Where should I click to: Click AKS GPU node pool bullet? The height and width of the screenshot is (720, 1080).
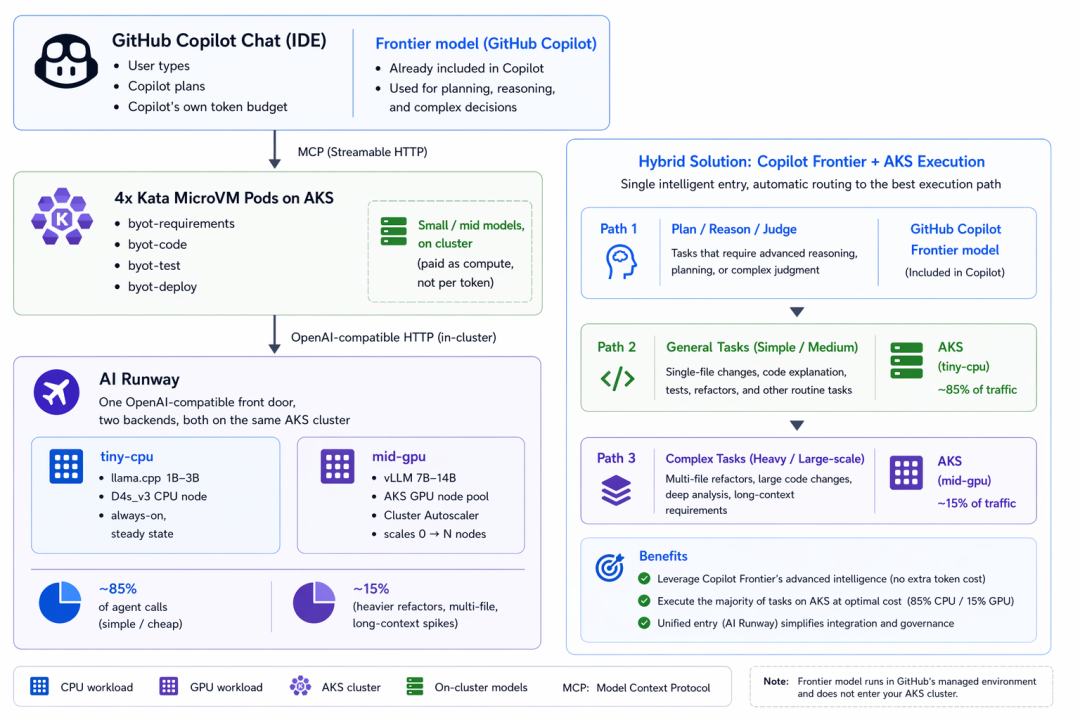pos(436,496)
